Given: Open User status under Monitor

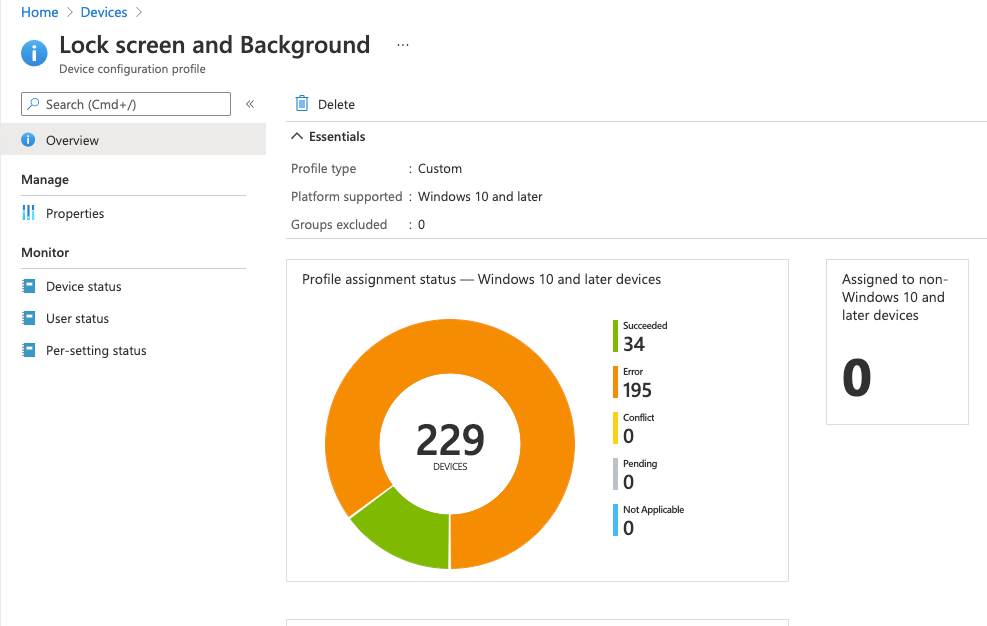Looking at the screenshot, I should point(77,319).
